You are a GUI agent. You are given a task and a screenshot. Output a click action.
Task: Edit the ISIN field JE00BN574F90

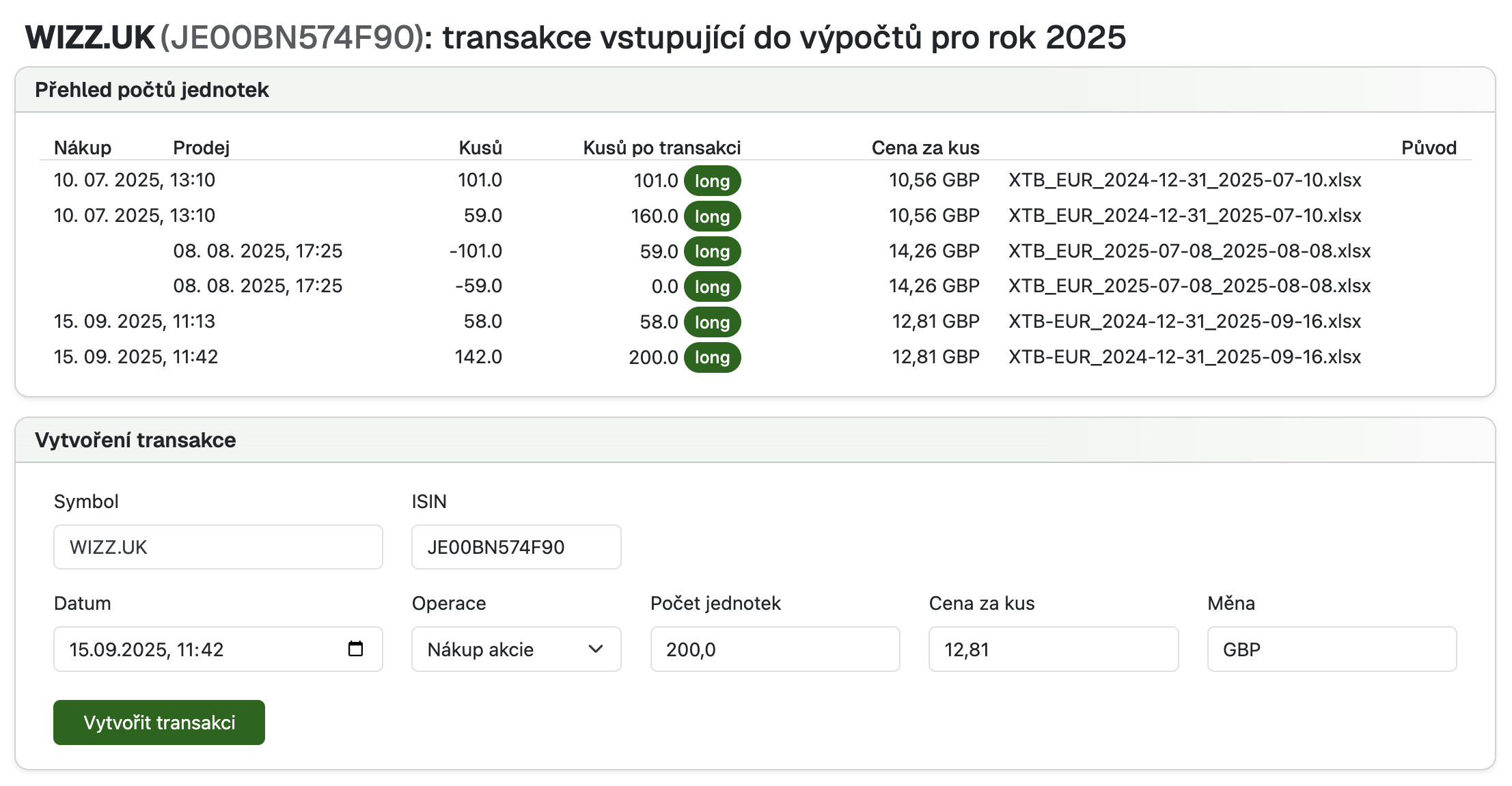pyautogui.click(x=516, y=547)
